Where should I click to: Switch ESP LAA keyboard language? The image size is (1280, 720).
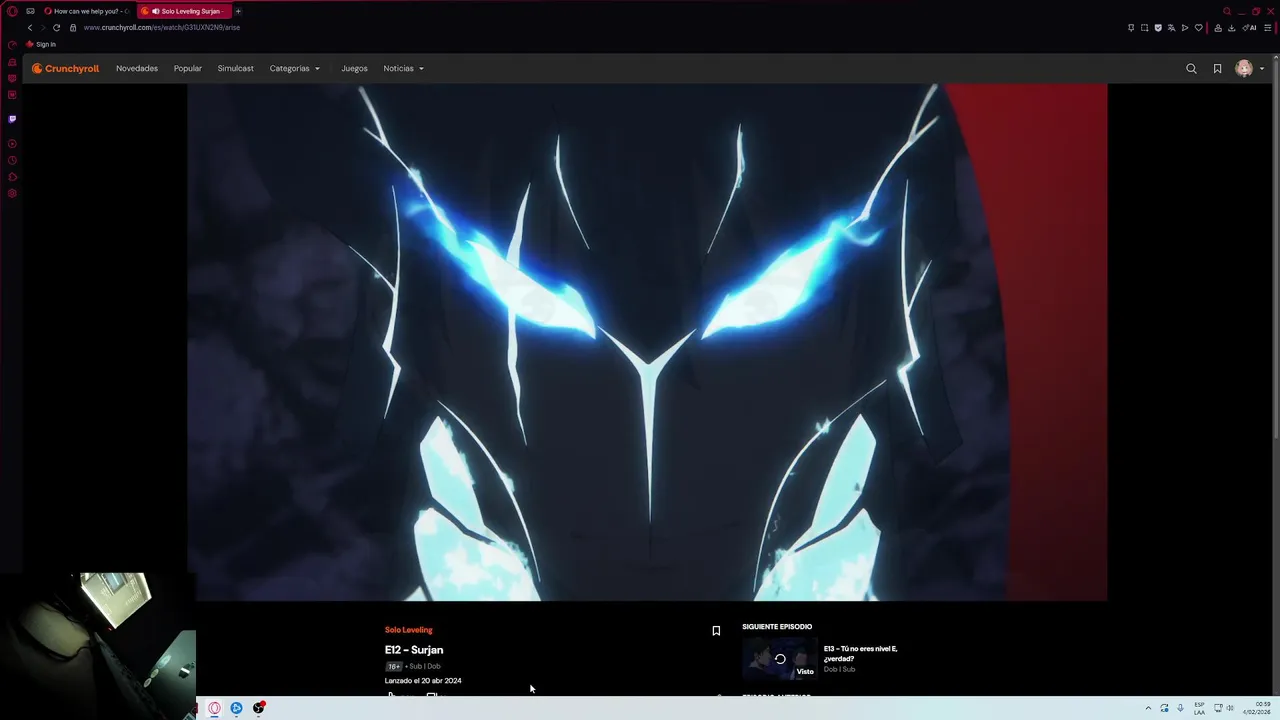click(x=1199, y=708)
